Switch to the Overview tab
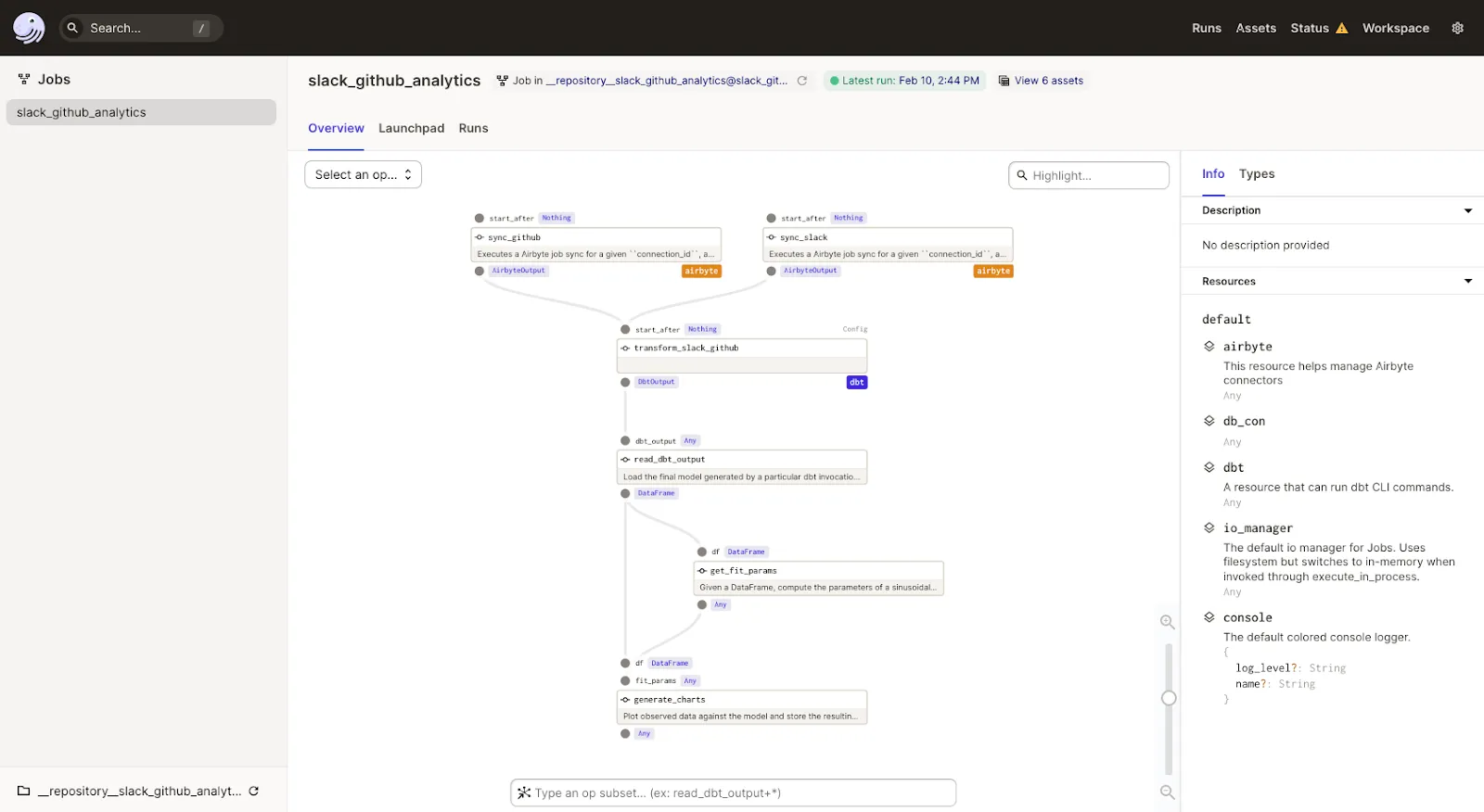 (x=336, y=128)
